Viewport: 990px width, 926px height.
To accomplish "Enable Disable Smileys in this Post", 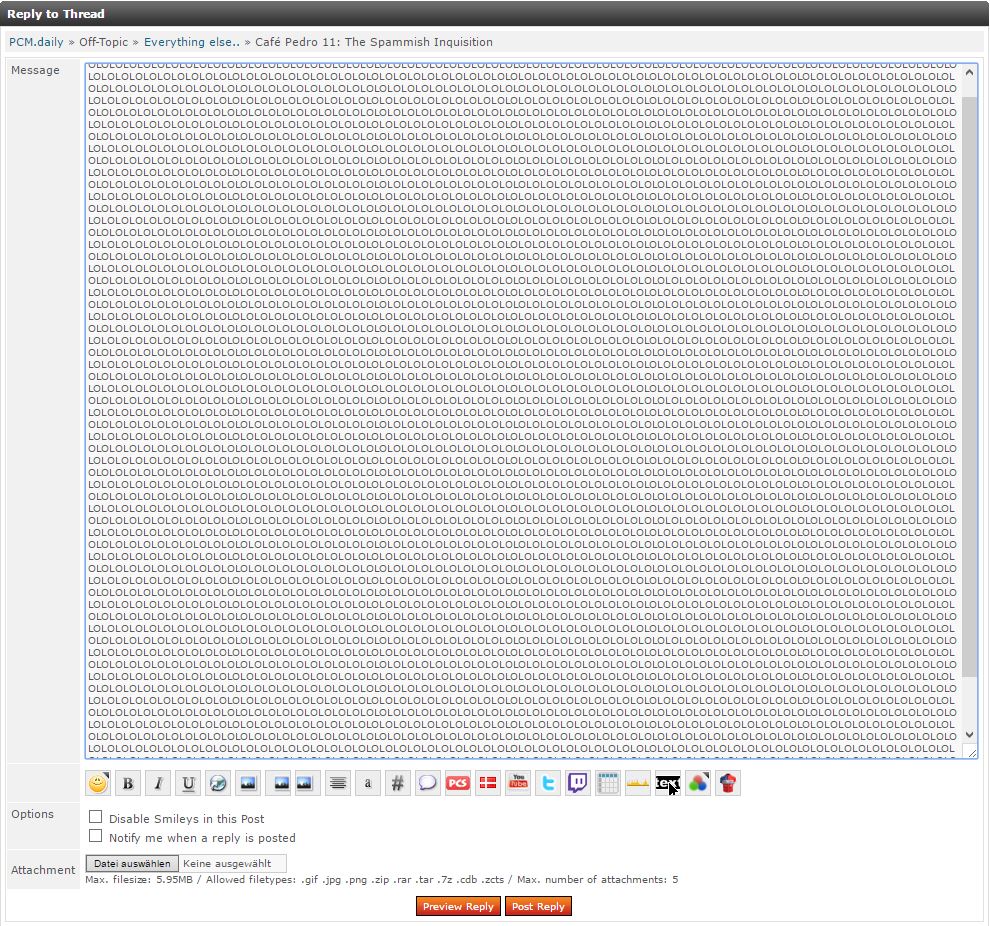I will [96, 818].
